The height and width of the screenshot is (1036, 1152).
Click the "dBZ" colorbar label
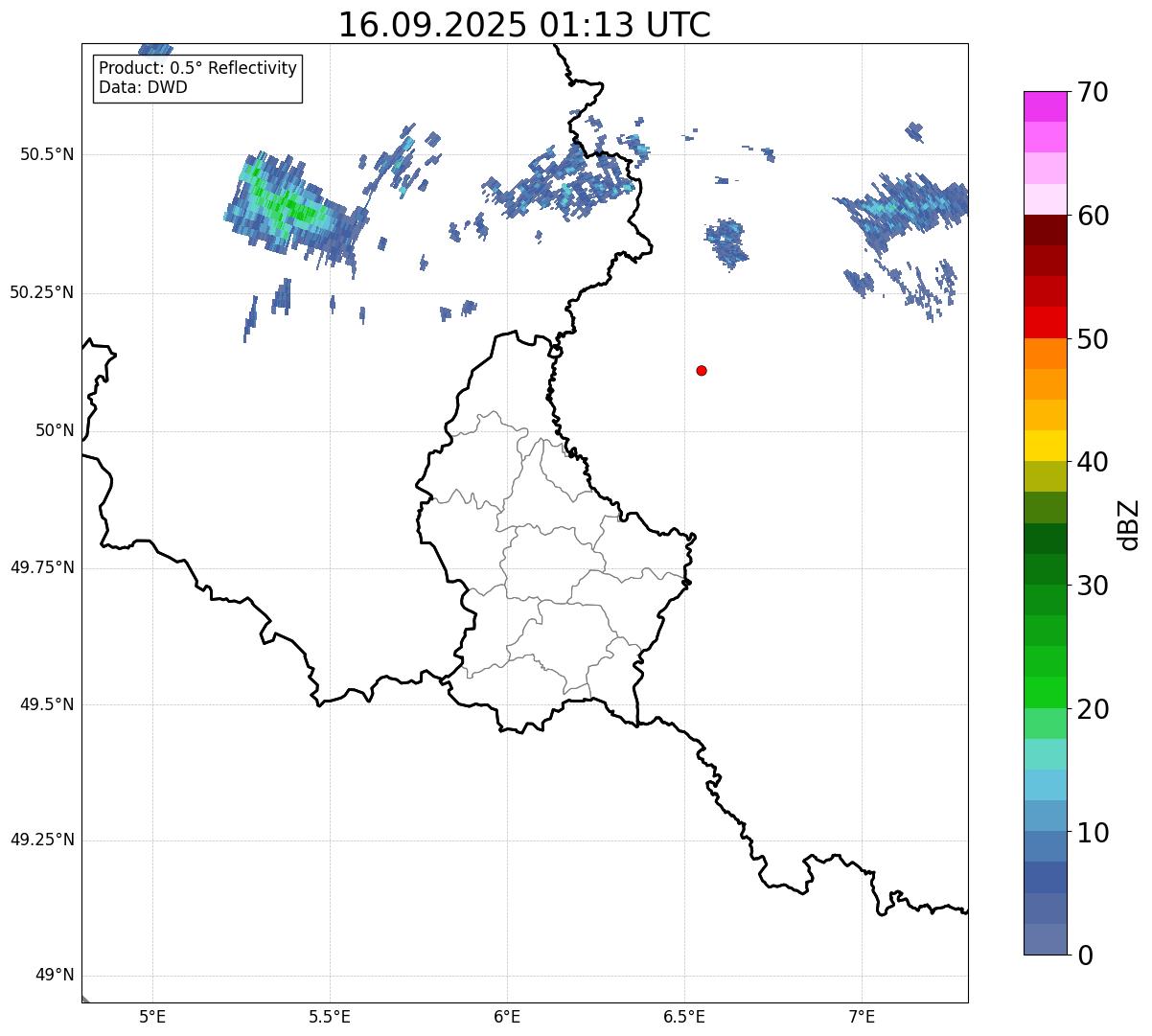[1129, 524]
